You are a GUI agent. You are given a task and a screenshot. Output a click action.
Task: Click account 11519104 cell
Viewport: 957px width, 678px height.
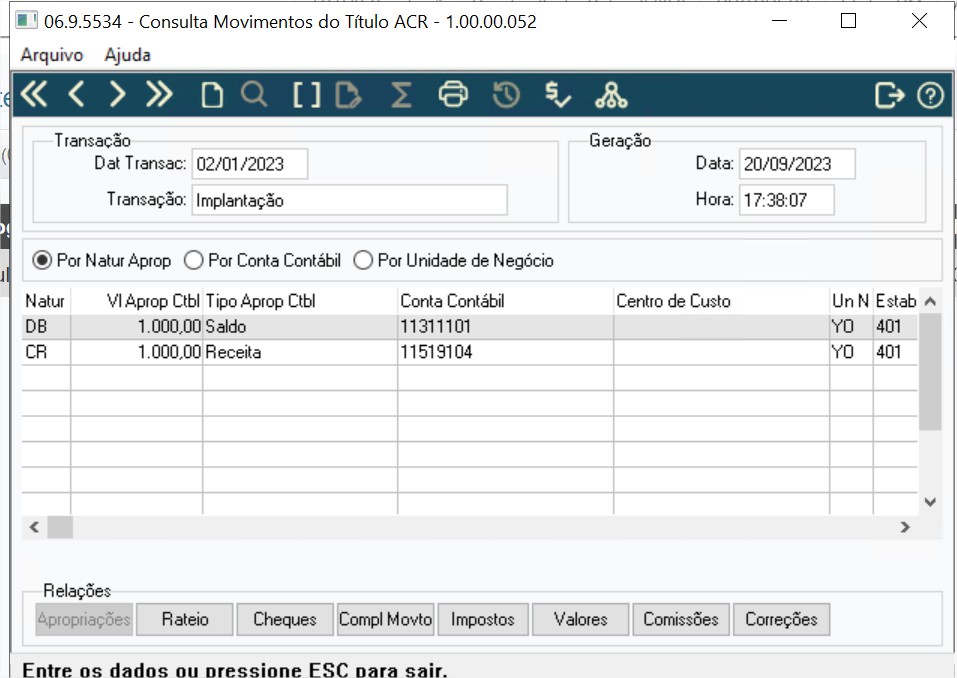coord(505,352)
